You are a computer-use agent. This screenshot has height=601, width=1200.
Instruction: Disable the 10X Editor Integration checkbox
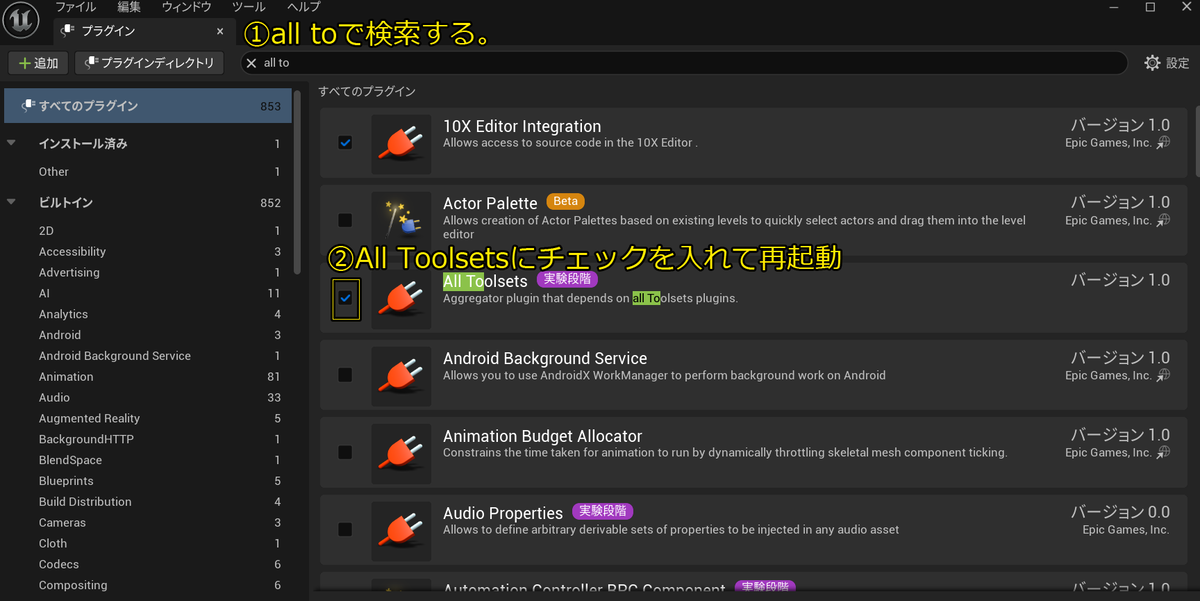(345, 143)
